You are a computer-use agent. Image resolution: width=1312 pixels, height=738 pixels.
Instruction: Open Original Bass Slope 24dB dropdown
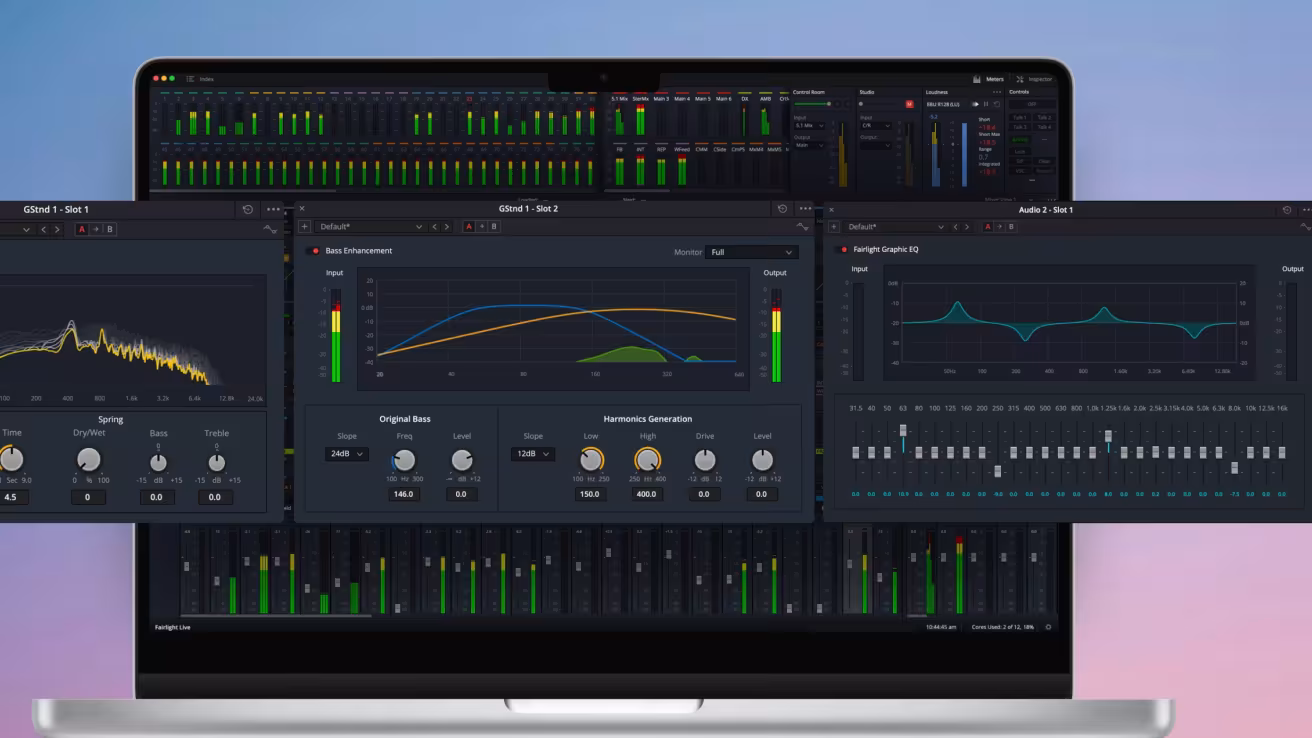pos(346,454)
